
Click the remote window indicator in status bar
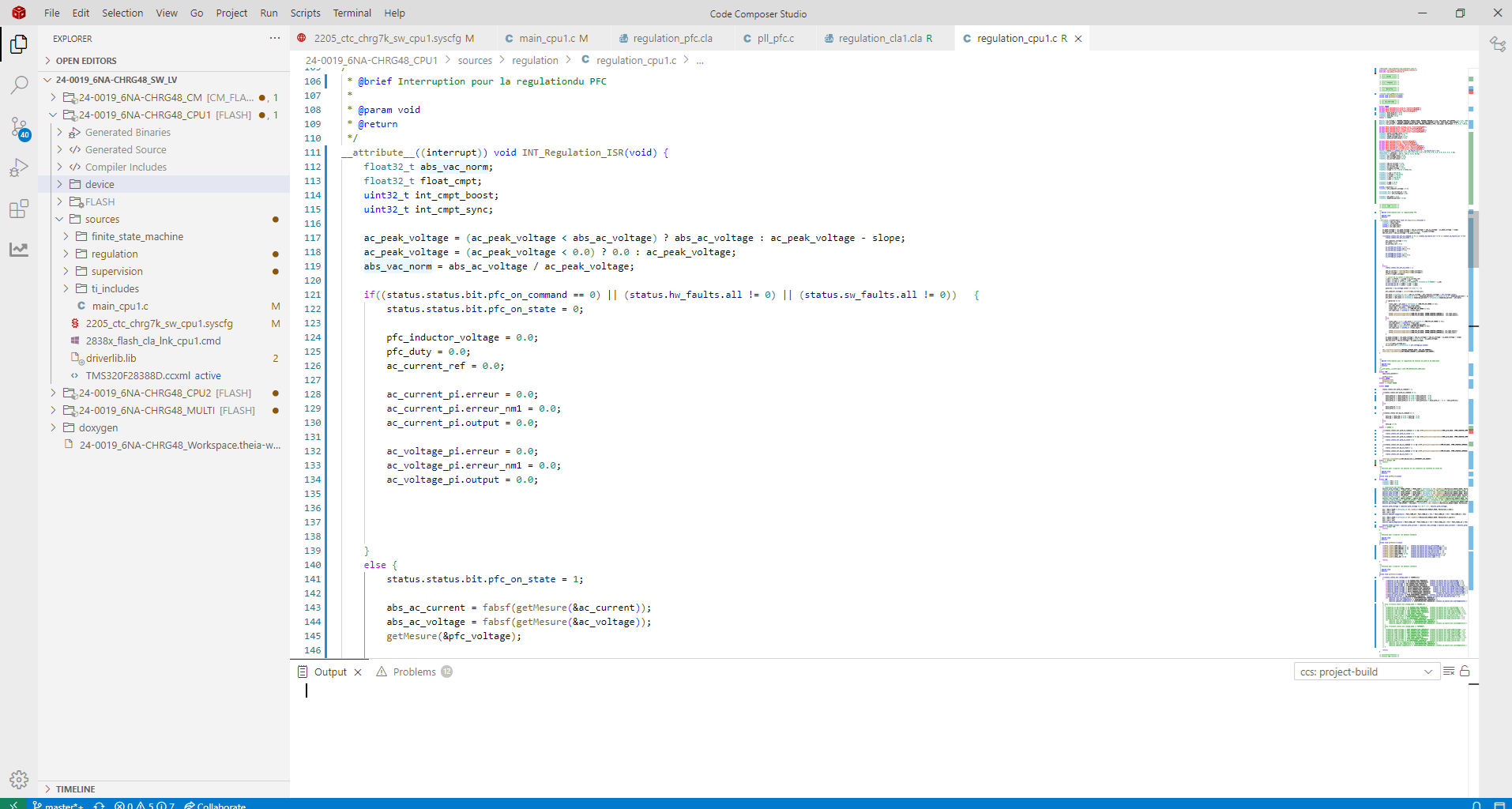tap(13, 804)
